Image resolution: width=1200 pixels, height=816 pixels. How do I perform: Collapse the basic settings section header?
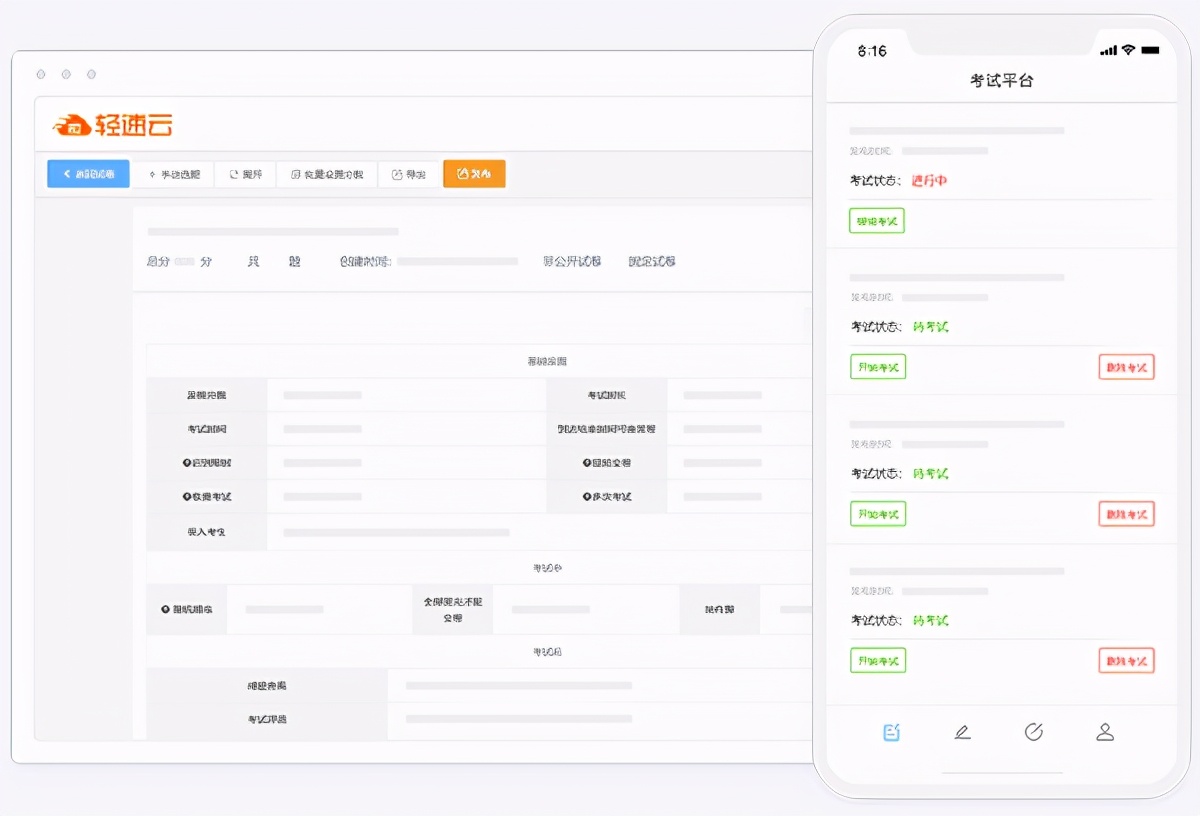click(547, 359)
